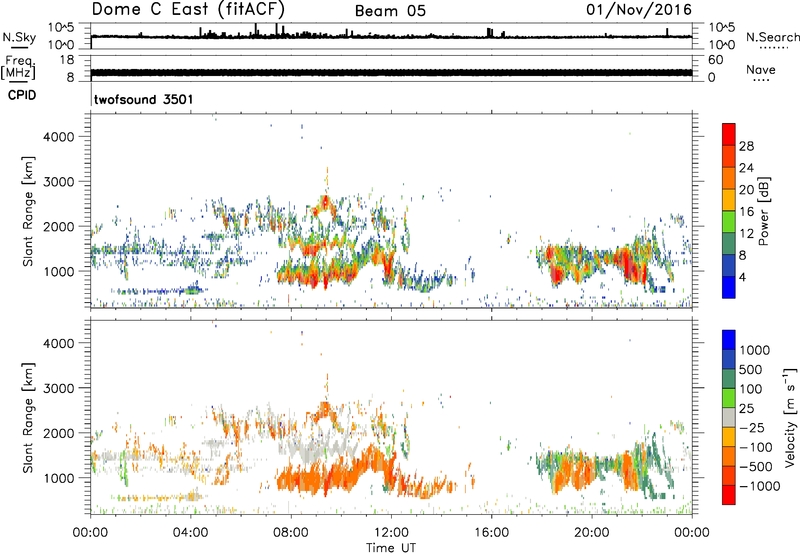Click the date '01/Nov/2016'
Screen dimensions: 800x554
[639, 10]
